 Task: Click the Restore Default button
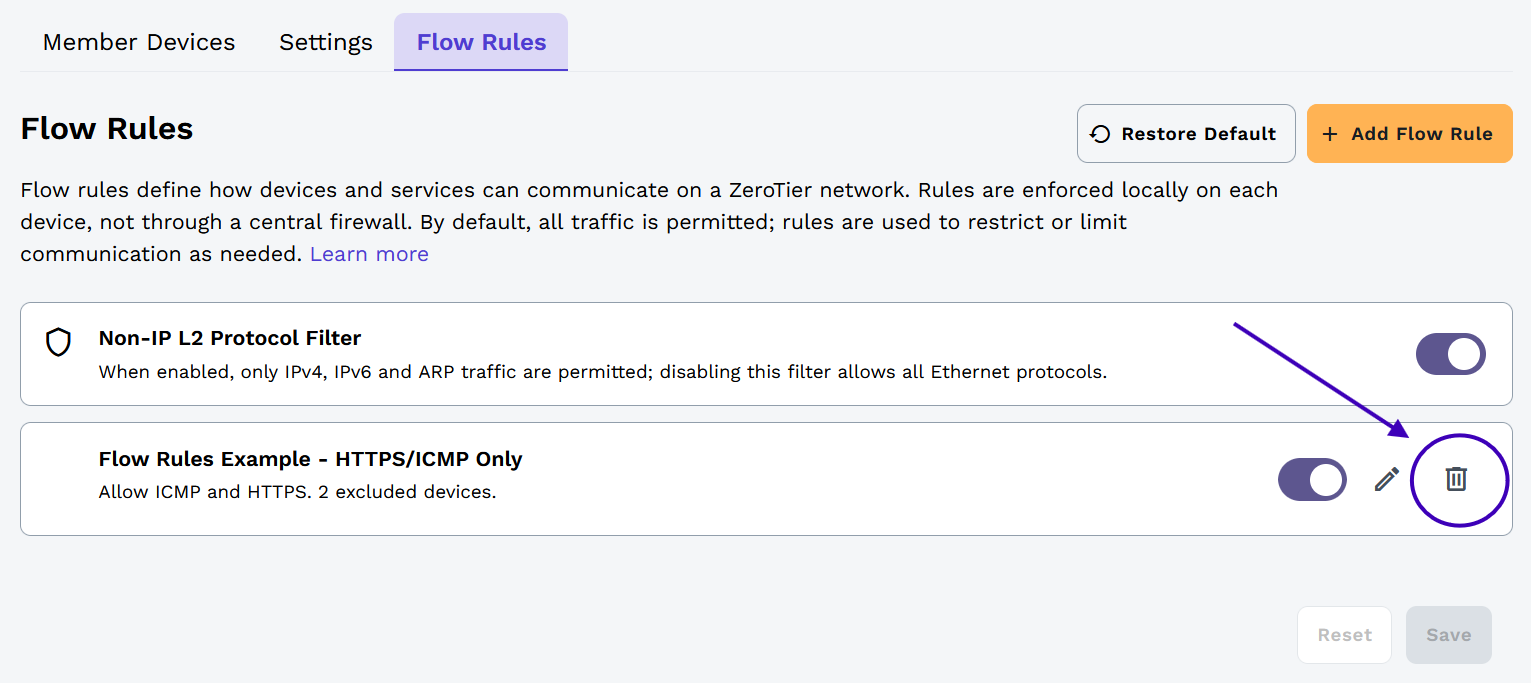pos(1185,133)
